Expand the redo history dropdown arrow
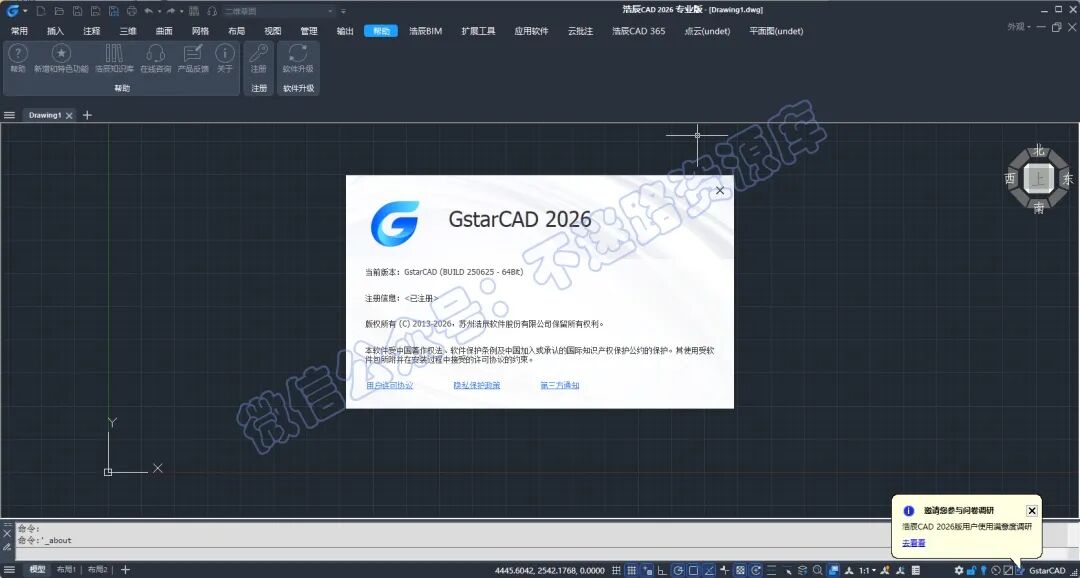Image resolution: width=1080 pixels, height=578 pixels. [182, 11]
